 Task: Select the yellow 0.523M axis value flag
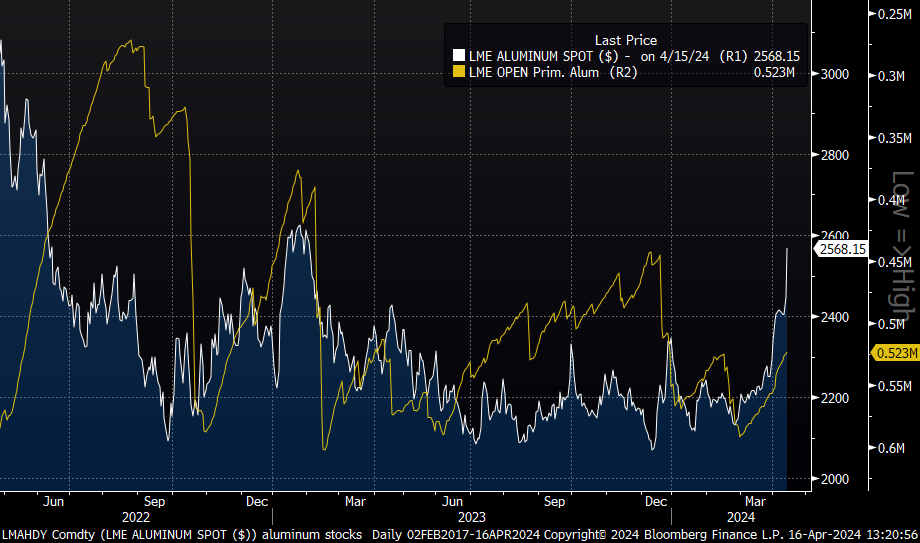coord(896,353)
